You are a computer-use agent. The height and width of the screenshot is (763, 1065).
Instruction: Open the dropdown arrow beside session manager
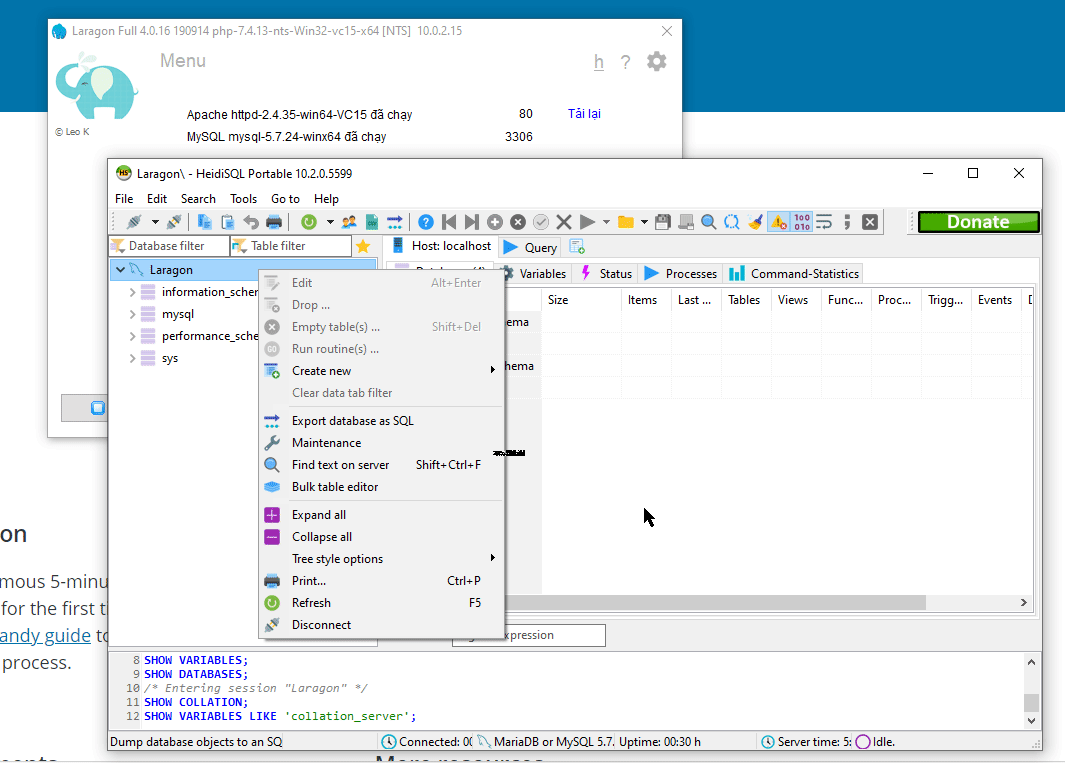[155, 221]
